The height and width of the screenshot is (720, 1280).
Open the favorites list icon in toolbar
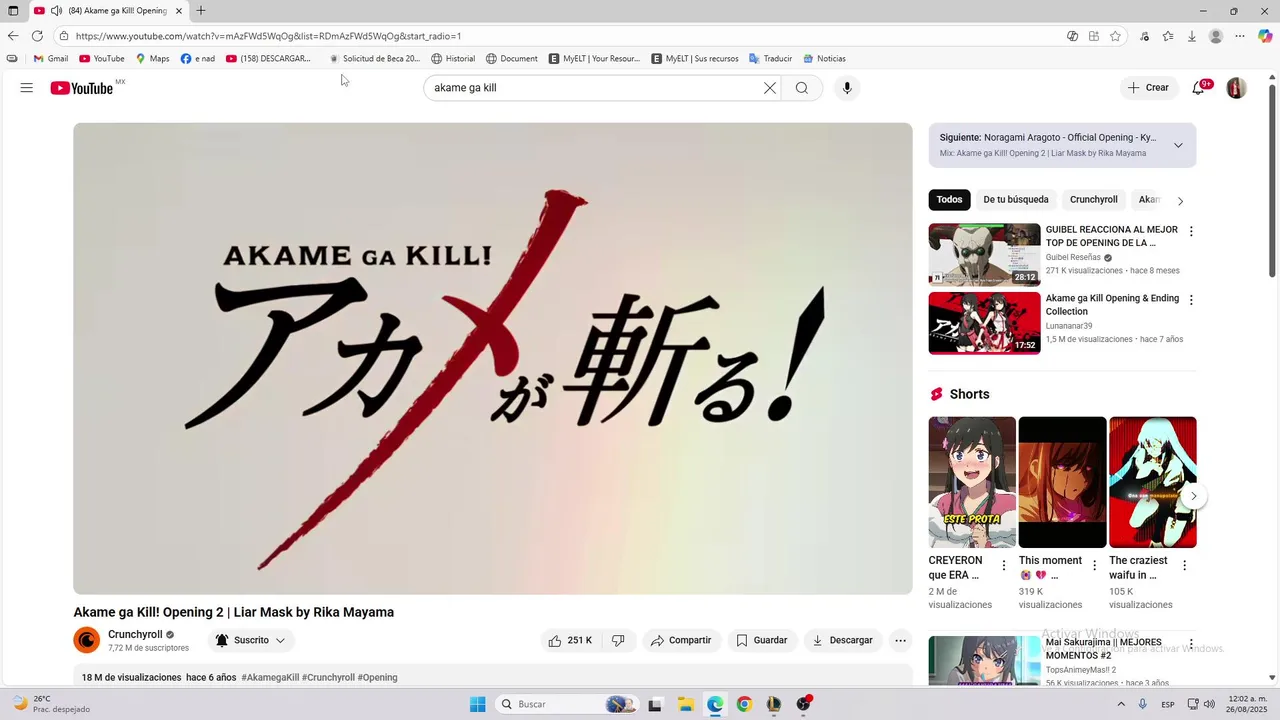1167,36
